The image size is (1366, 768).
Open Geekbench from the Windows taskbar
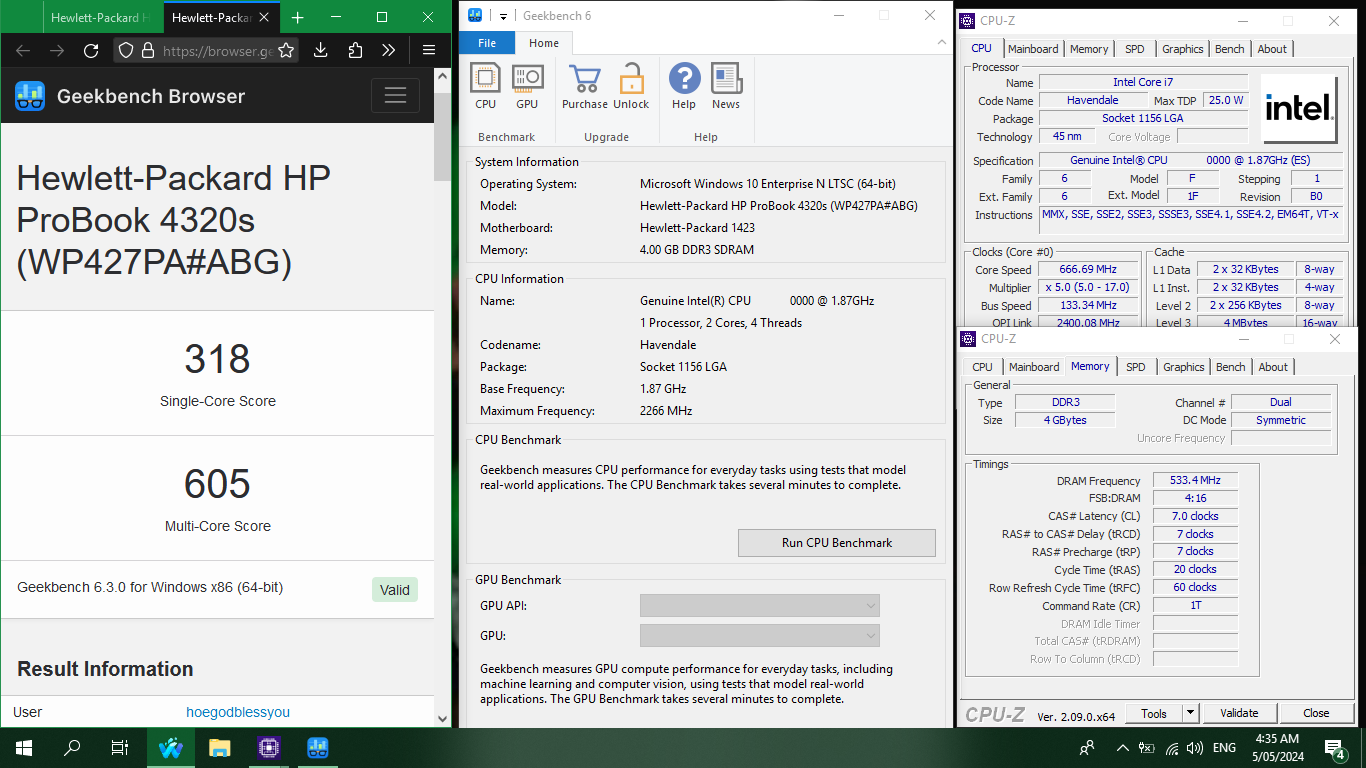[x=318, y=747]
